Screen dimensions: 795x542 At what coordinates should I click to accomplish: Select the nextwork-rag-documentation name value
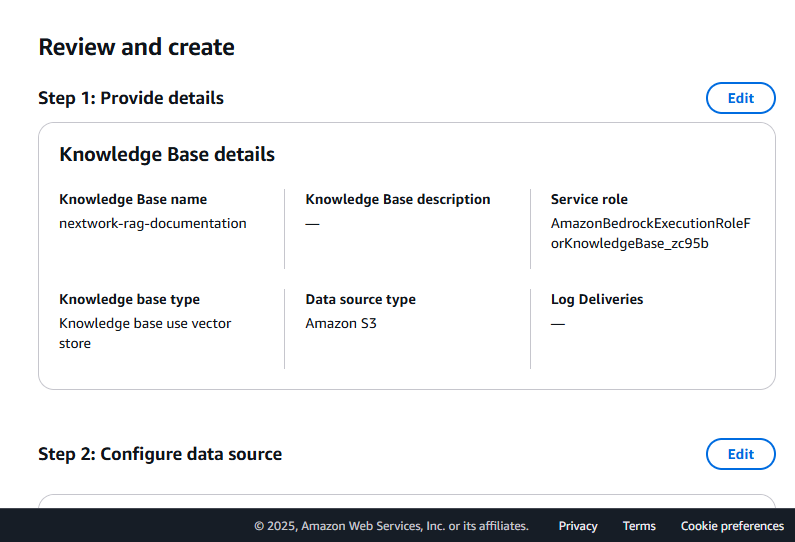click(153, 224)
